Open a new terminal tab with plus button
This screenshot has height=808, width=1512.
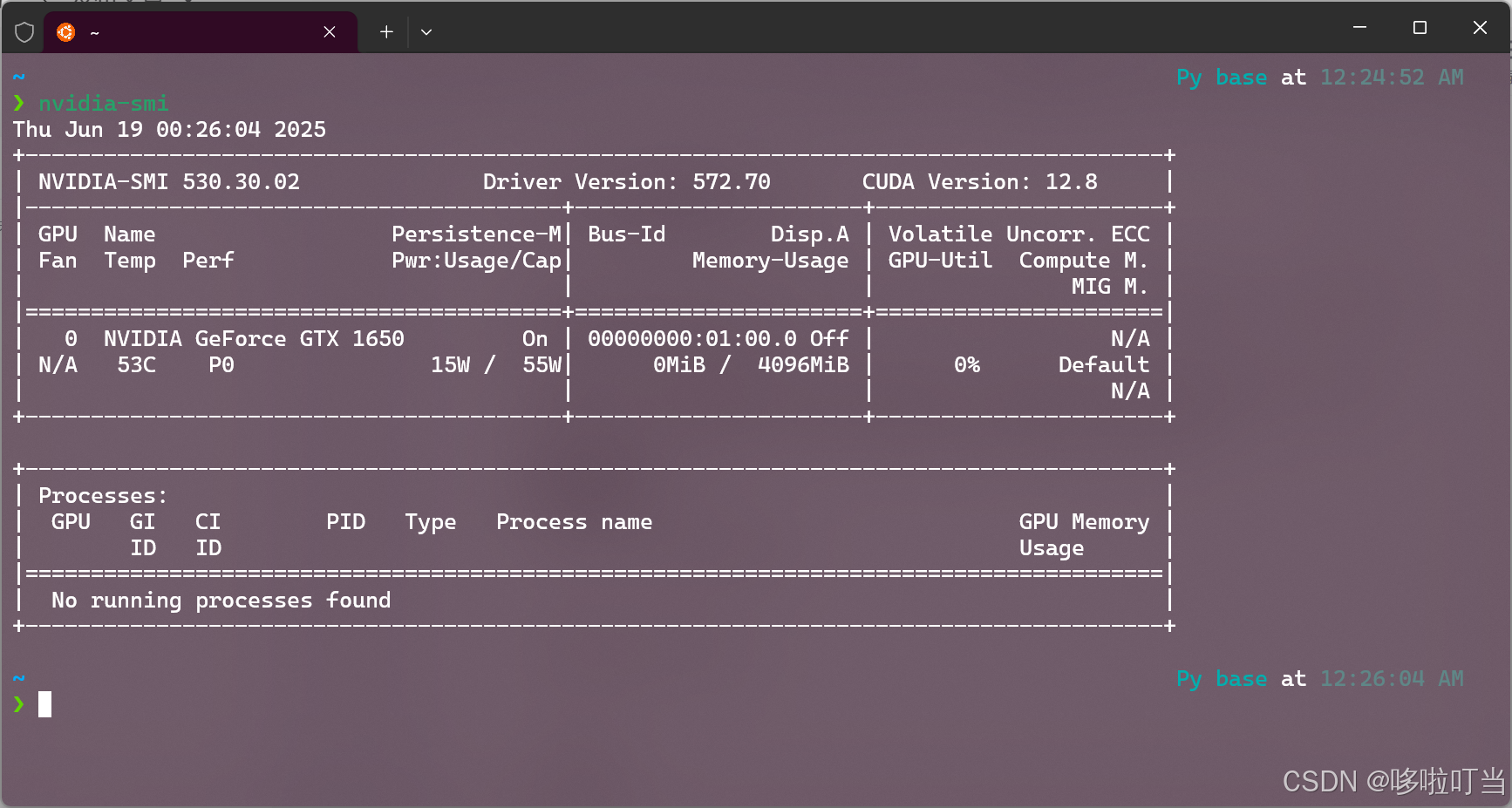click(x=385, y=31)
